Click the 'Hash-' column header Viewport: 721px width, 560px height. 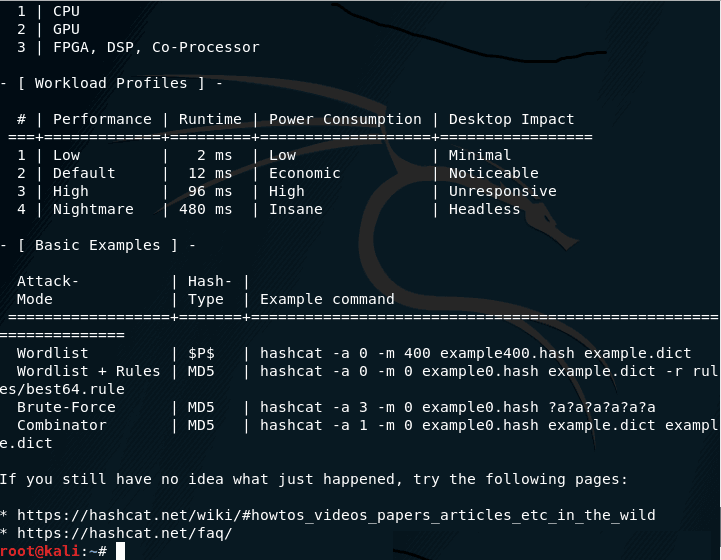210,281
